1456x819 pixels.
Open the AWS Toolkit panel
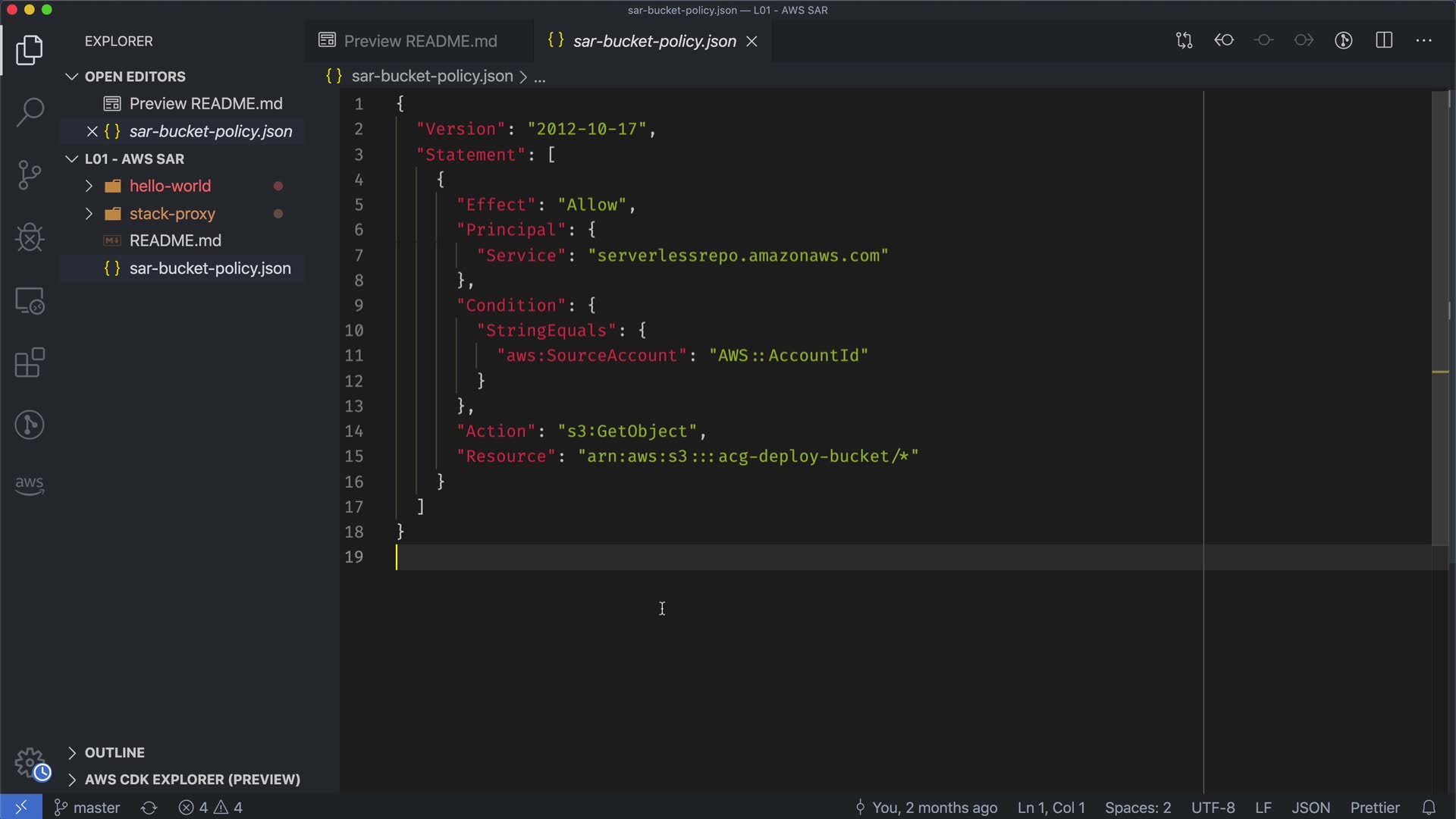30,484
